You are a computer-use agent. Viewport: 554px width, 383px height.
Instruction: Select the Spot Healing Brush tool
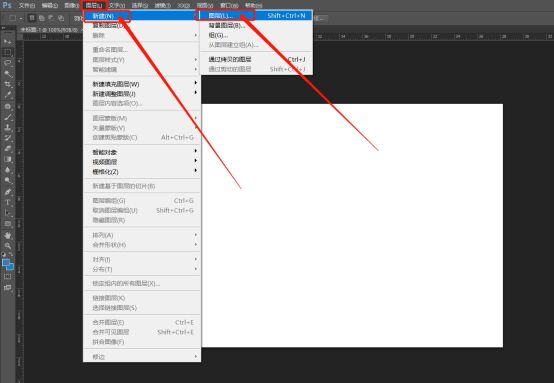click(x=7, y=106)
